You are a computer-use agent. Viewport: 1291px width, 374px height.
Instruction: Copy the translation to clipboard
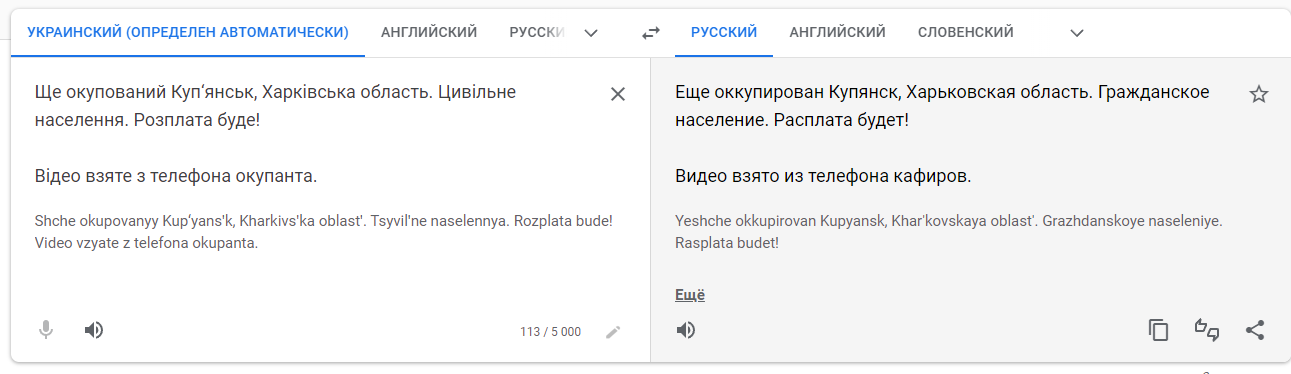coord(1158,330)
